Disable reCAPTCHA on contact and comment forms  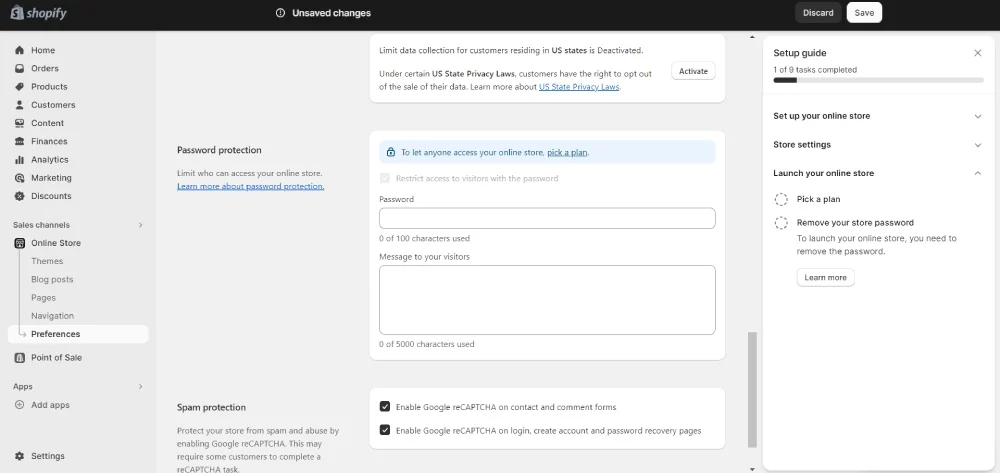(x=385, y=407)
